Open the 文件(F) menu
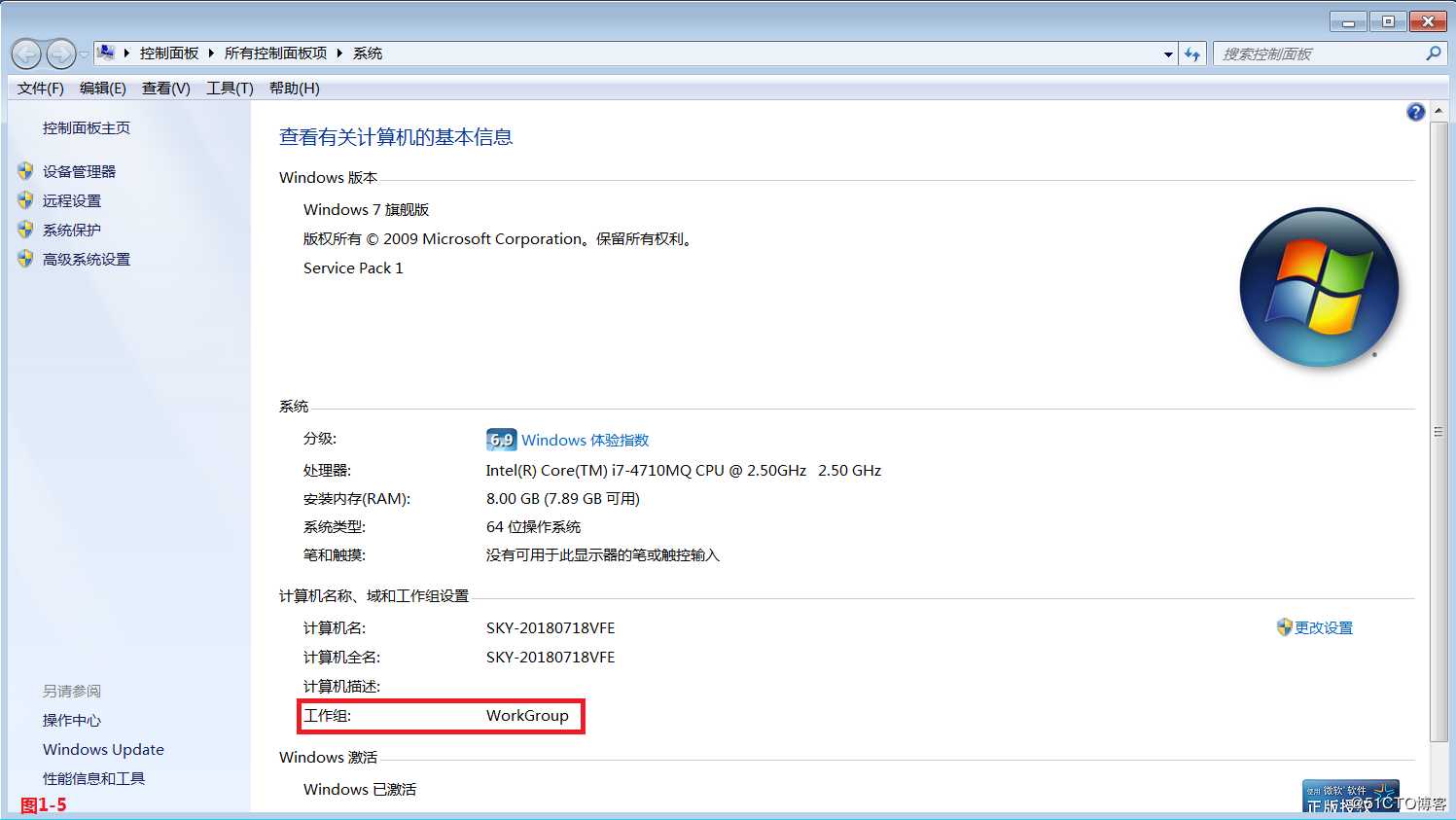The height and width of the screenshot is (820, 1456). pos(40,89)
